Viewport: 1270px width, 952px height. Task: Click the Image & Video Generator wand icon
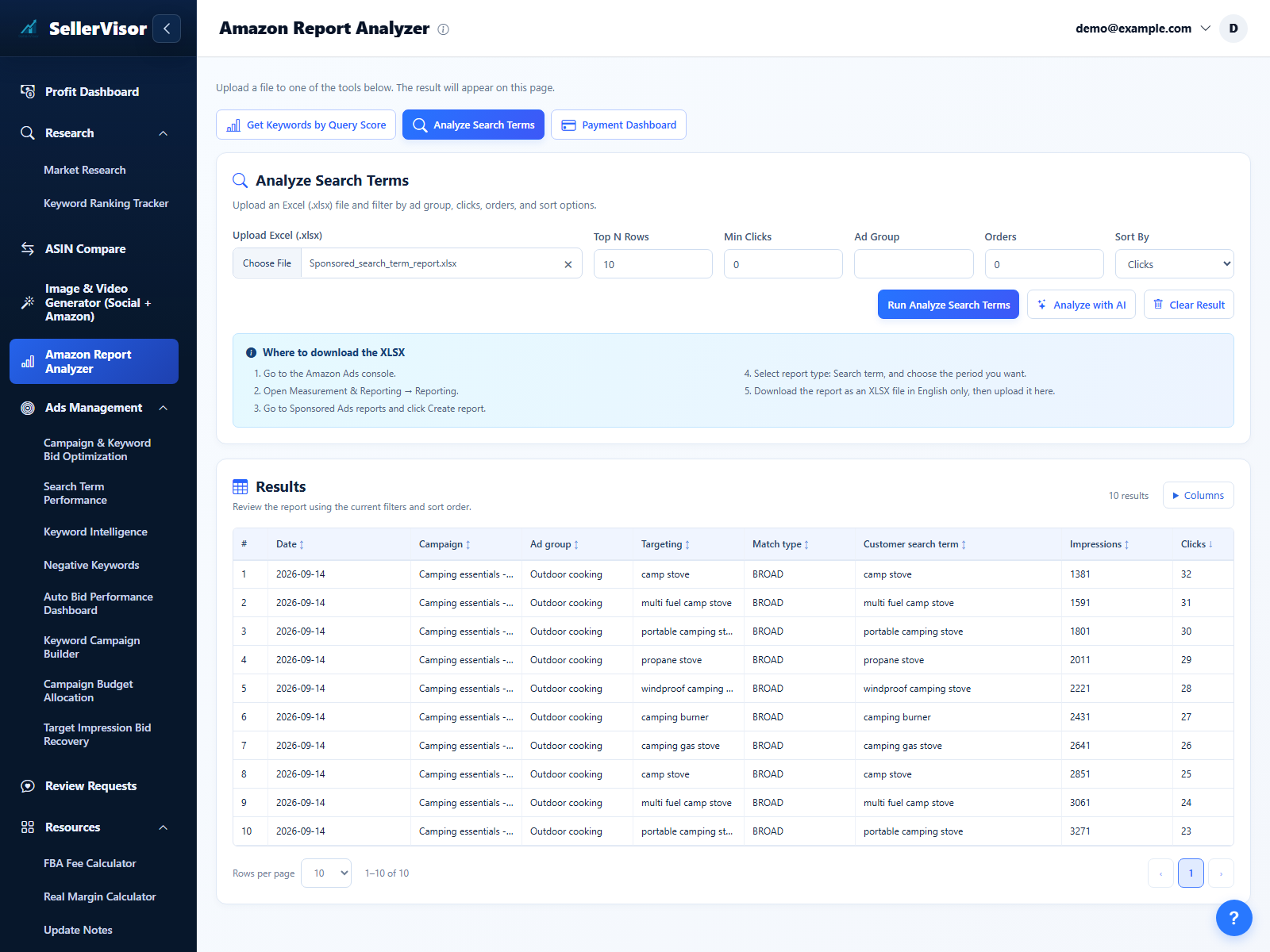28,302
